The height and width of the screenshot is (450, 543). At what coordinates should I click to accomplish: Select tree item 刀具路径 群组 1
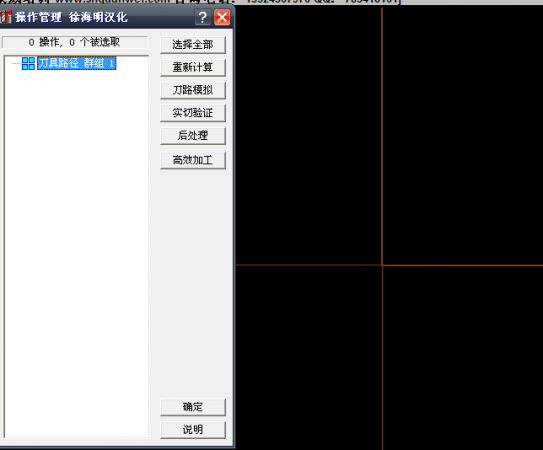tap(77, 63)
